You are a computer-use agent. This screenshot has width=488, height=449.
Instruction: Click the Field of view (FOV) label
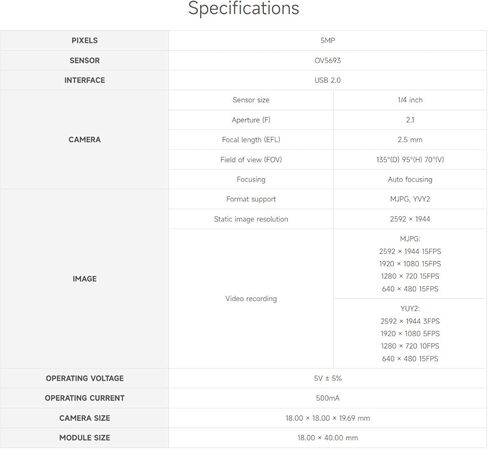pos(251,159)
